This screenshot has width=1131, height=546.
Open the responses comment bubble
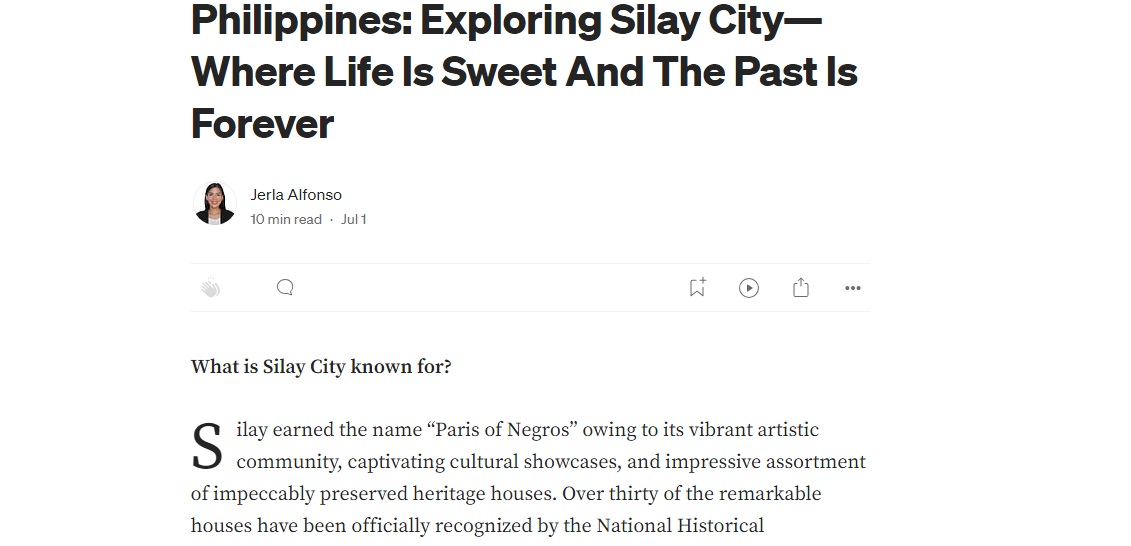tap(285, 288)
